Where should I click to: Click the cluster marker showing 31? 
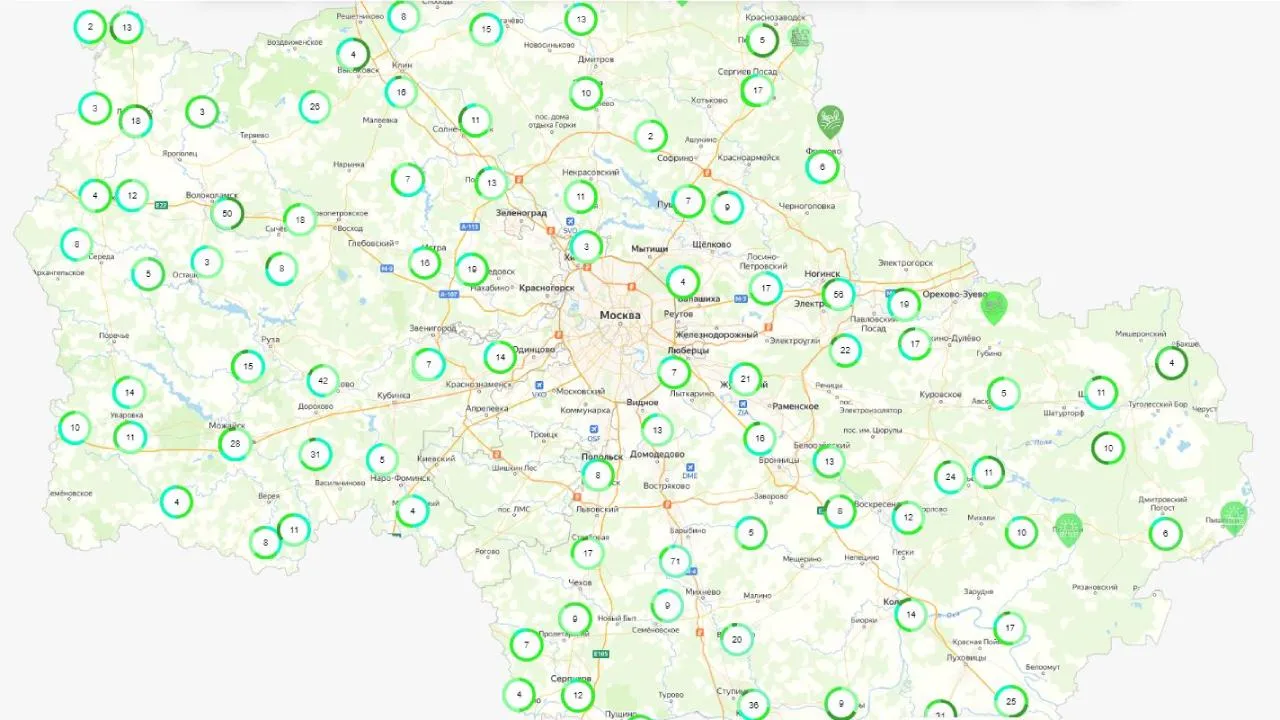pos(315,454)
